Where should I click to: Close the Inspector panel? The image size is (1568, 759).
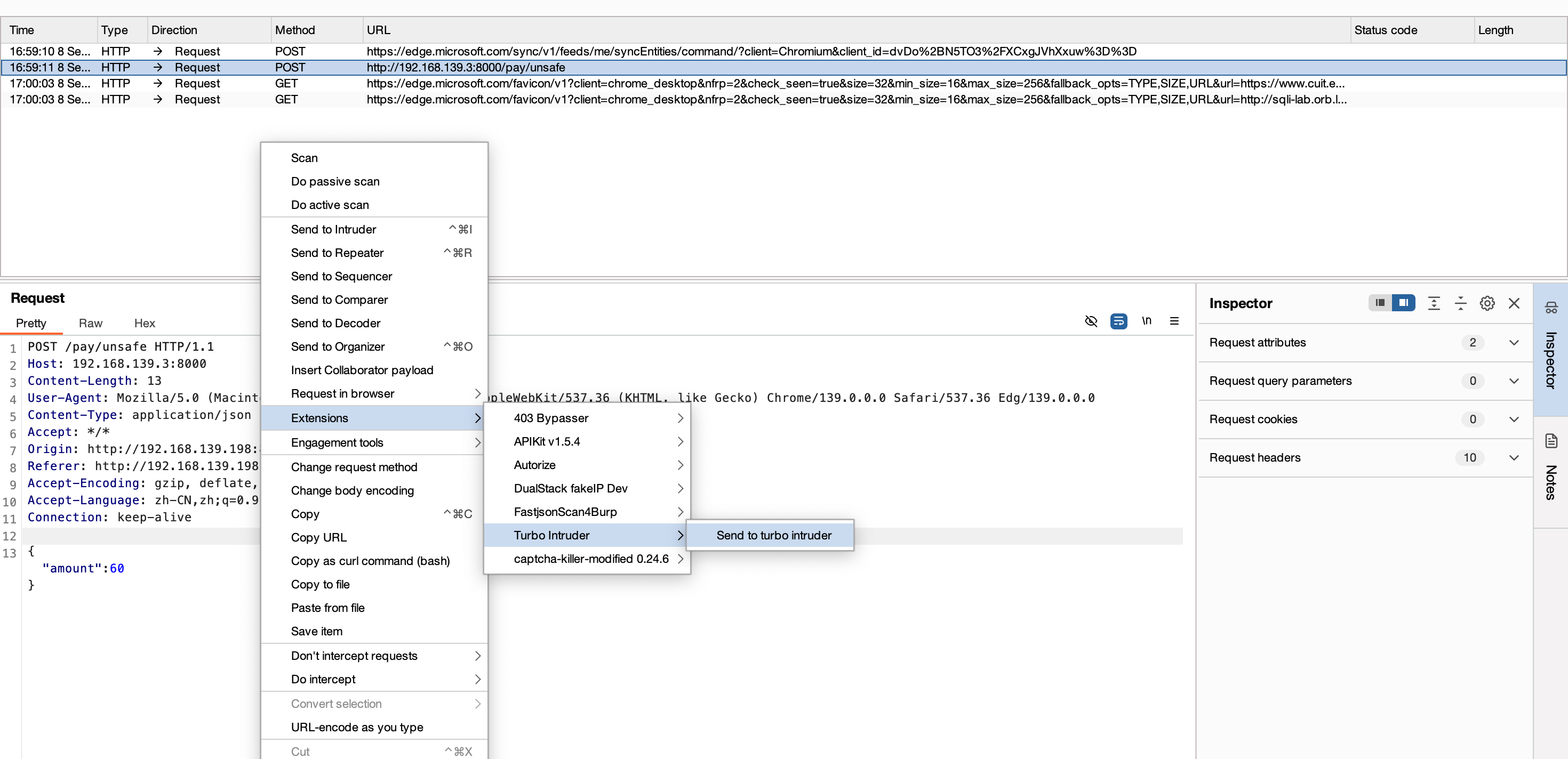point(1515,303)
